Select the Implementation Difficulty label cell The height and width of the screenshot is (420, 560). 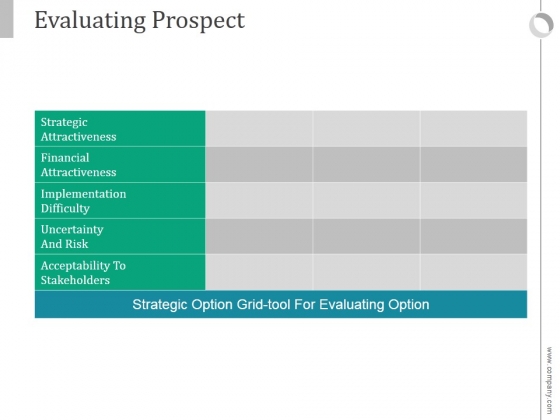(120, 201)
